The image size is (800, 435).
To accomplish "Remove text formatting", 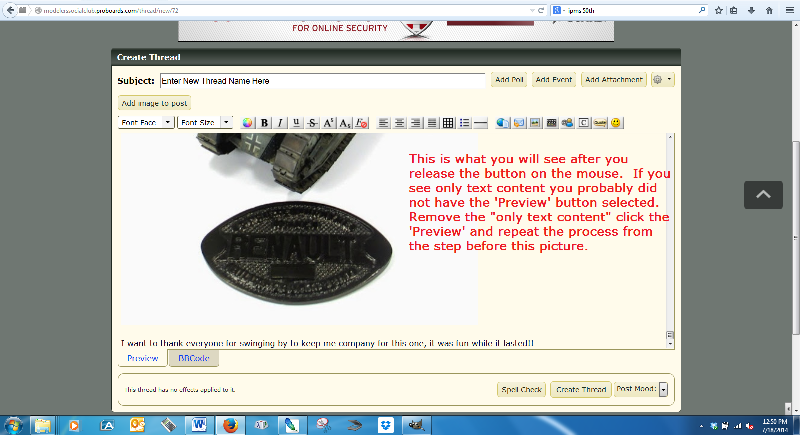I will tap(361, 123).
